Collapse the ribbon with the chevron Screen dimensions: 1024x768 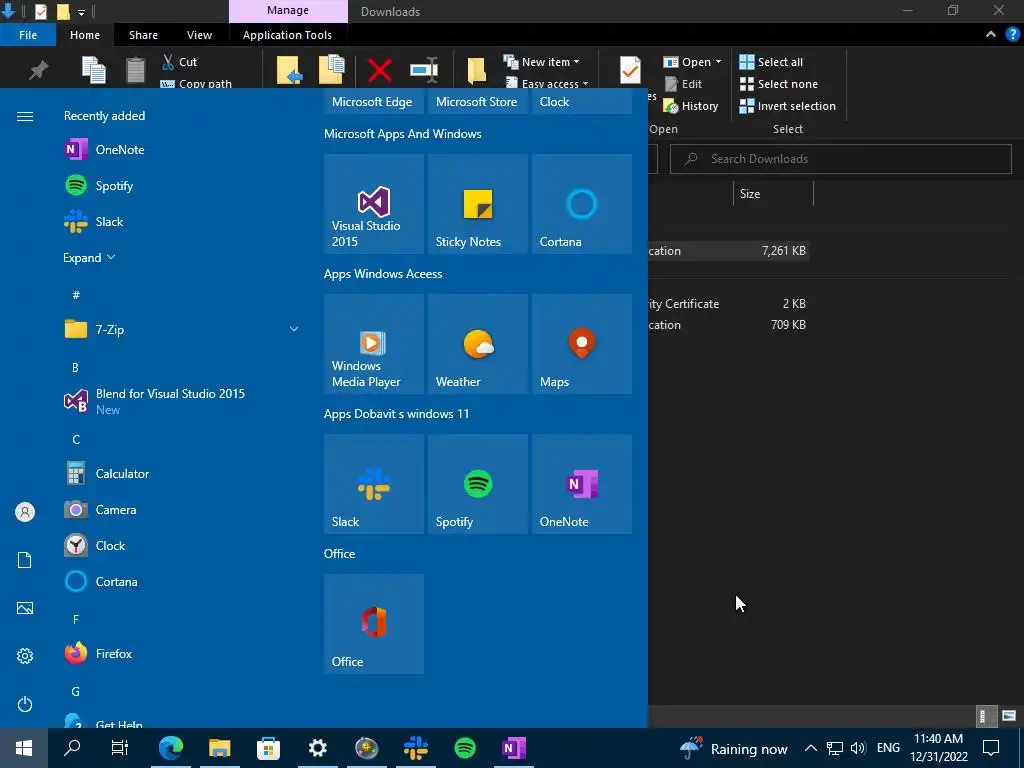point(991,35)
